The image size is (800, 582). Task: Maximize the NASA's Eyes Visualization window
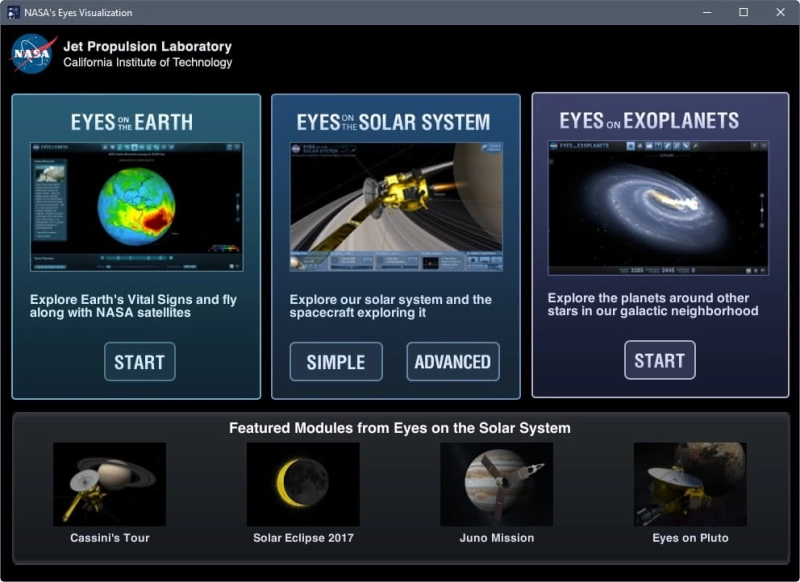(x=743, y=13)
